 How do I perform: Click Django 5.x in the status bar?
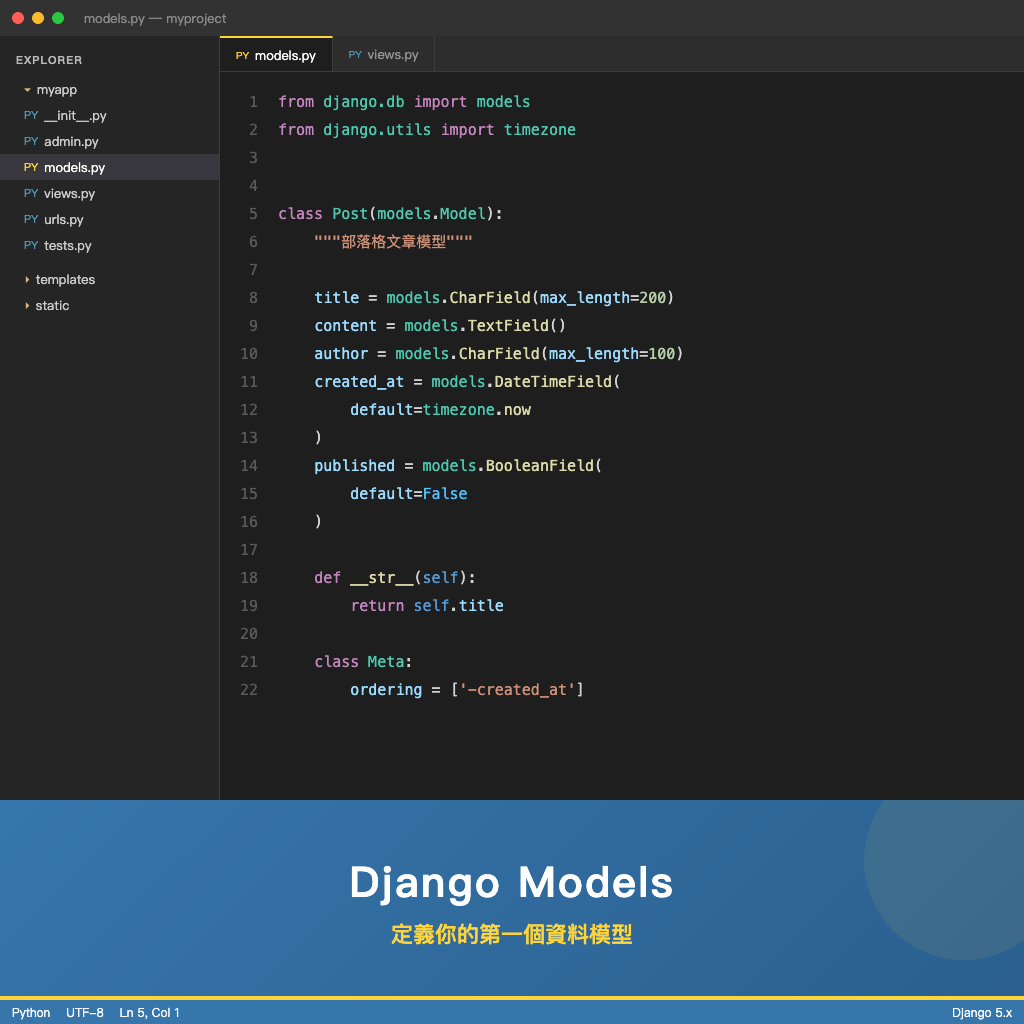tap(982, 1012)
